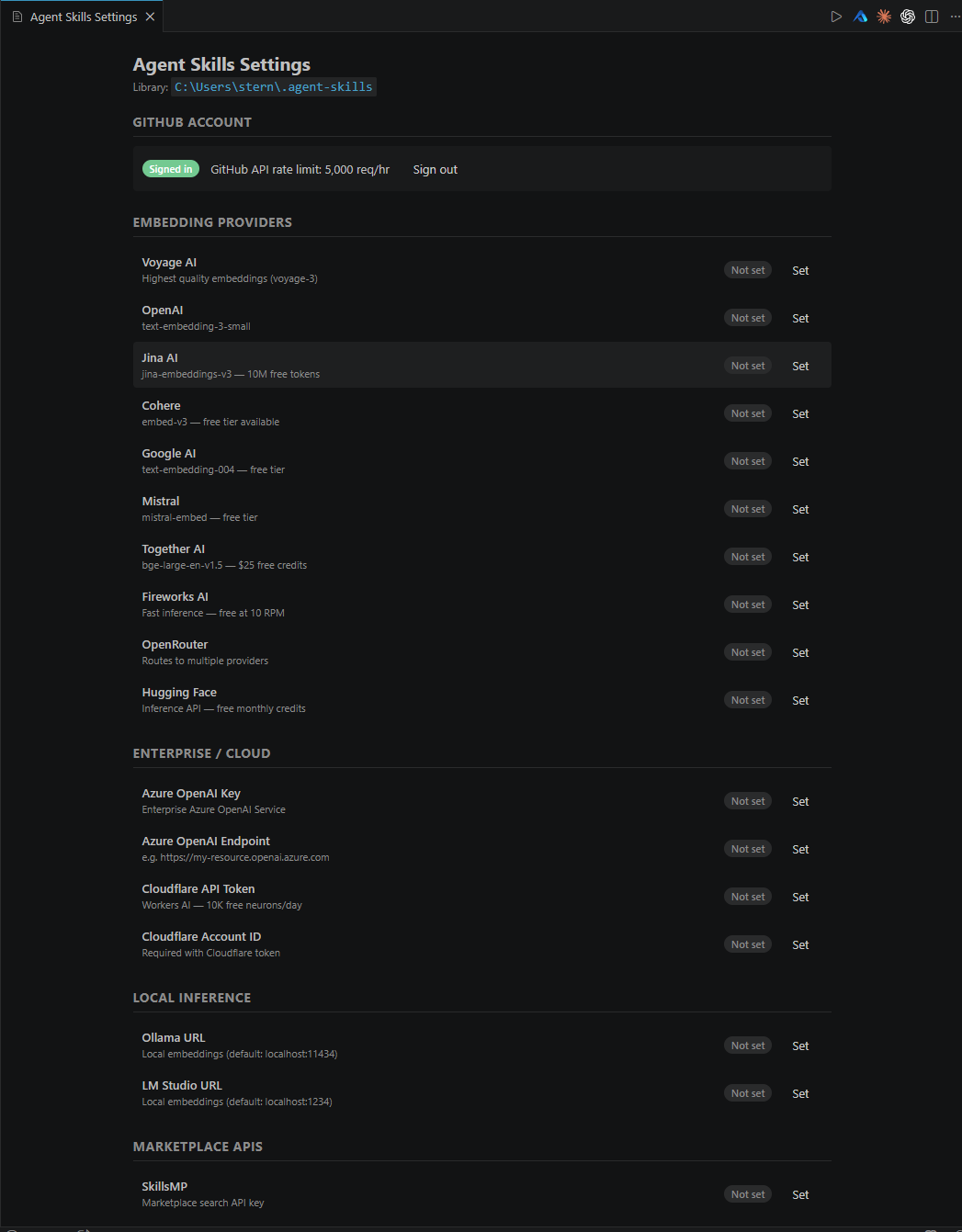Image resolution: width=962 pixels, height=1232 pixels.
Task: Set the Hugging Face inference key
Action: coord(799,699)
